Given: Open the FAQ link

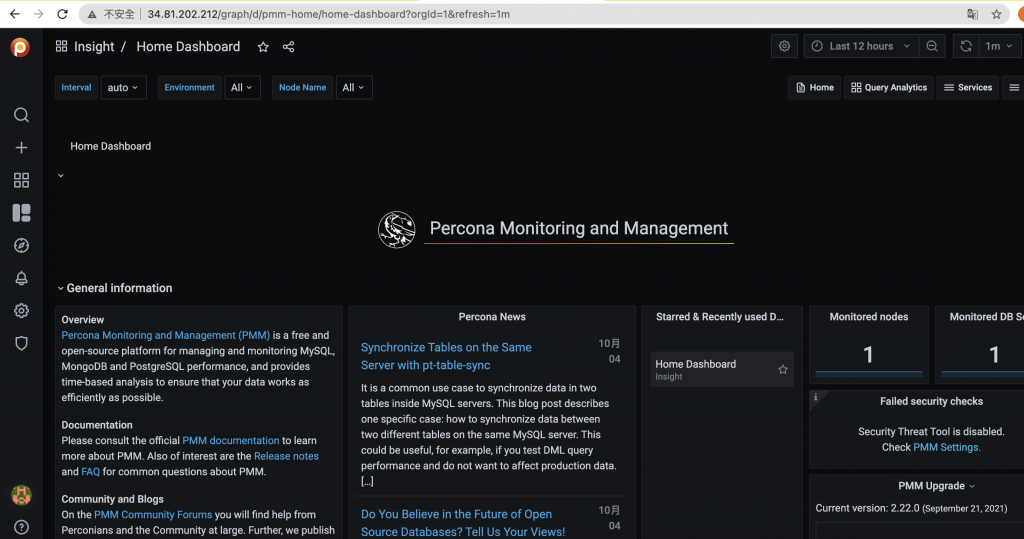Looking at the screenshot, I should click(91, 472).
